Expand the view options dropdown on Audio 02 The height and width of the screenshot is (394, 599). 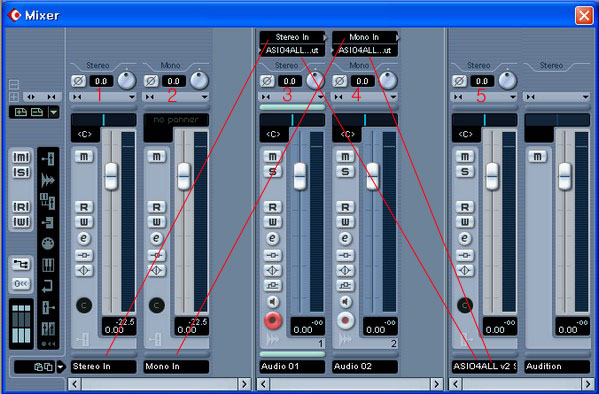pyautogui.click(x=393, y=97)
